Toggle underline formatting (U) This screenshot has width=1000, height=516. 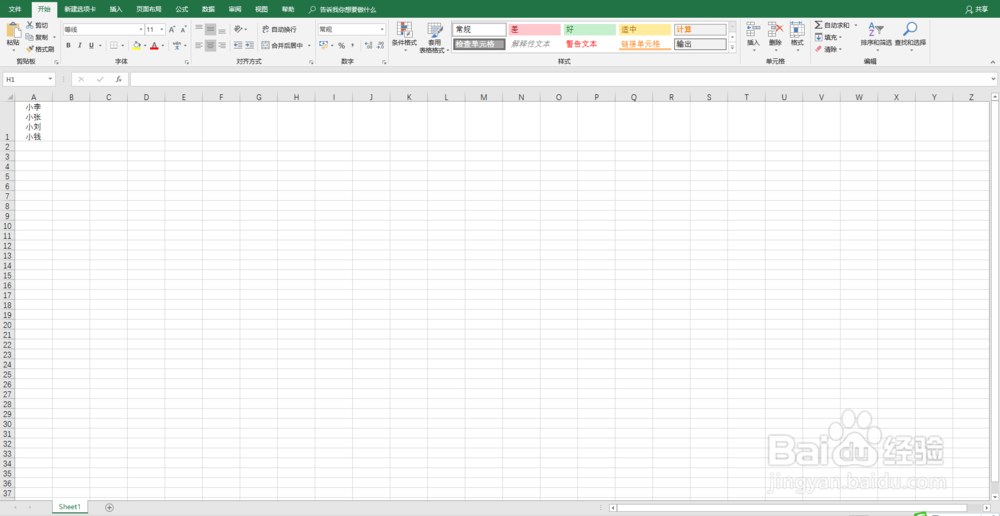pos(91,45)
